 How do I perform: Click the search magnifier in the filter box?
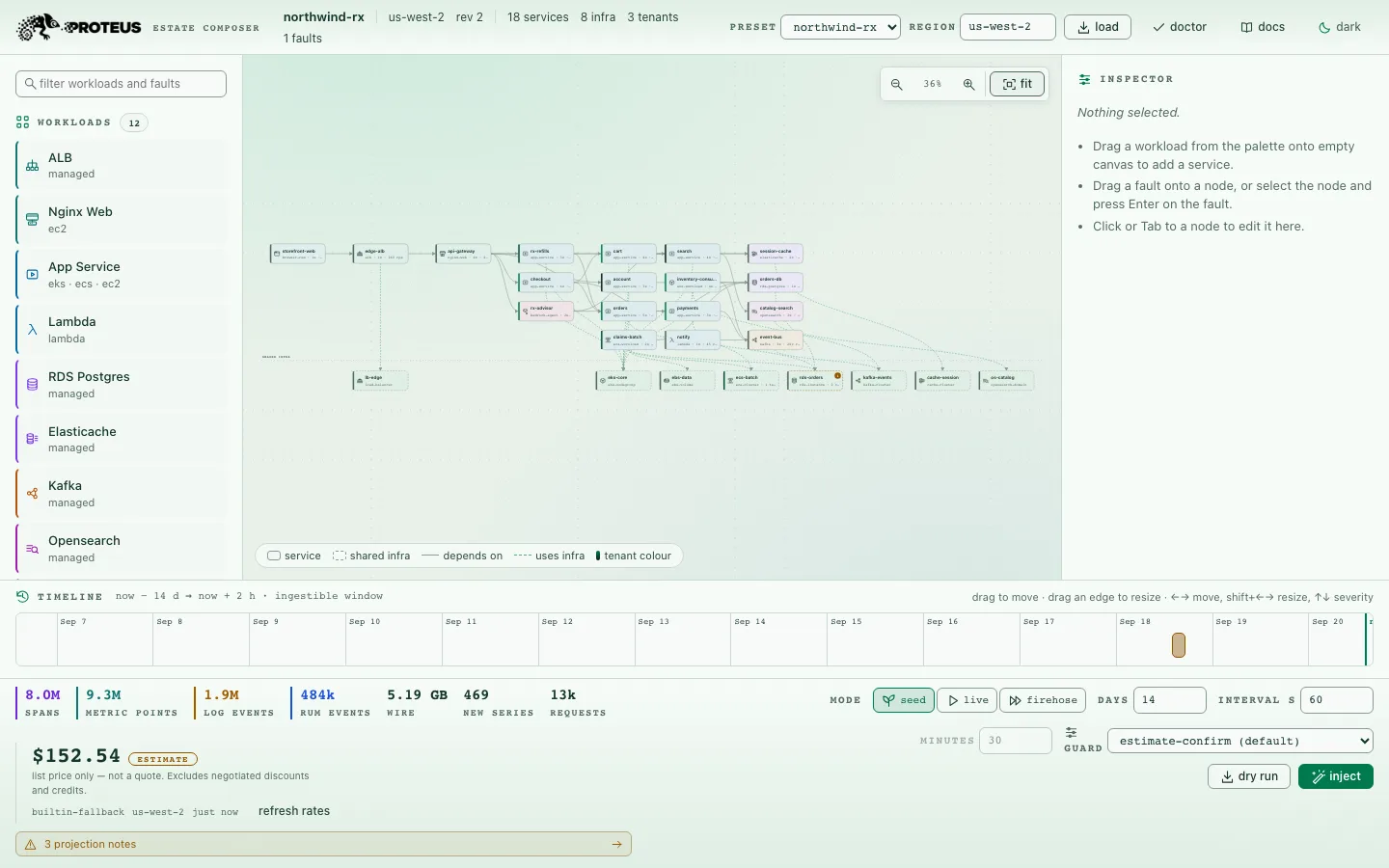[x=31, y=84]
